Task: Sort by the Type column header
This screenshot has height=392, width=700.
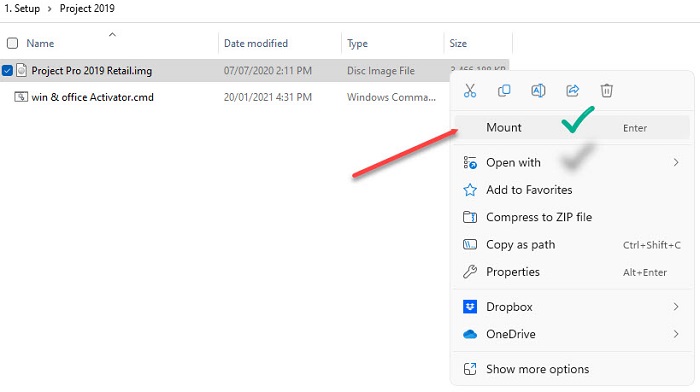Action: point(357,44)
